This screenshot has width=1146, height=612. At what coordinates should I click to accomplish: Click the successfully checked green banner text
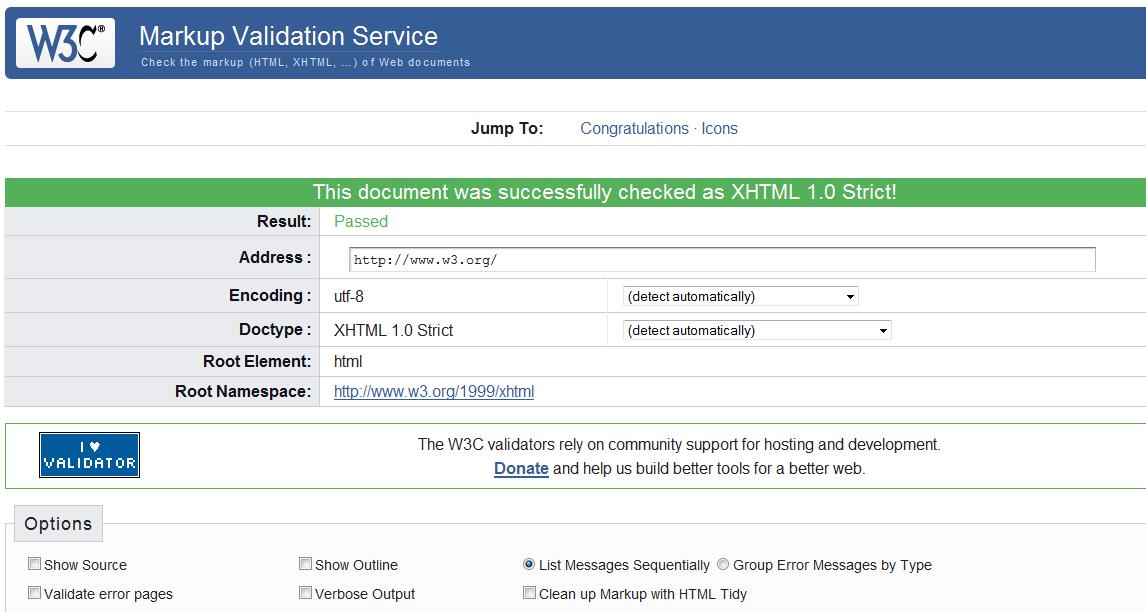(x=604, y=192)
